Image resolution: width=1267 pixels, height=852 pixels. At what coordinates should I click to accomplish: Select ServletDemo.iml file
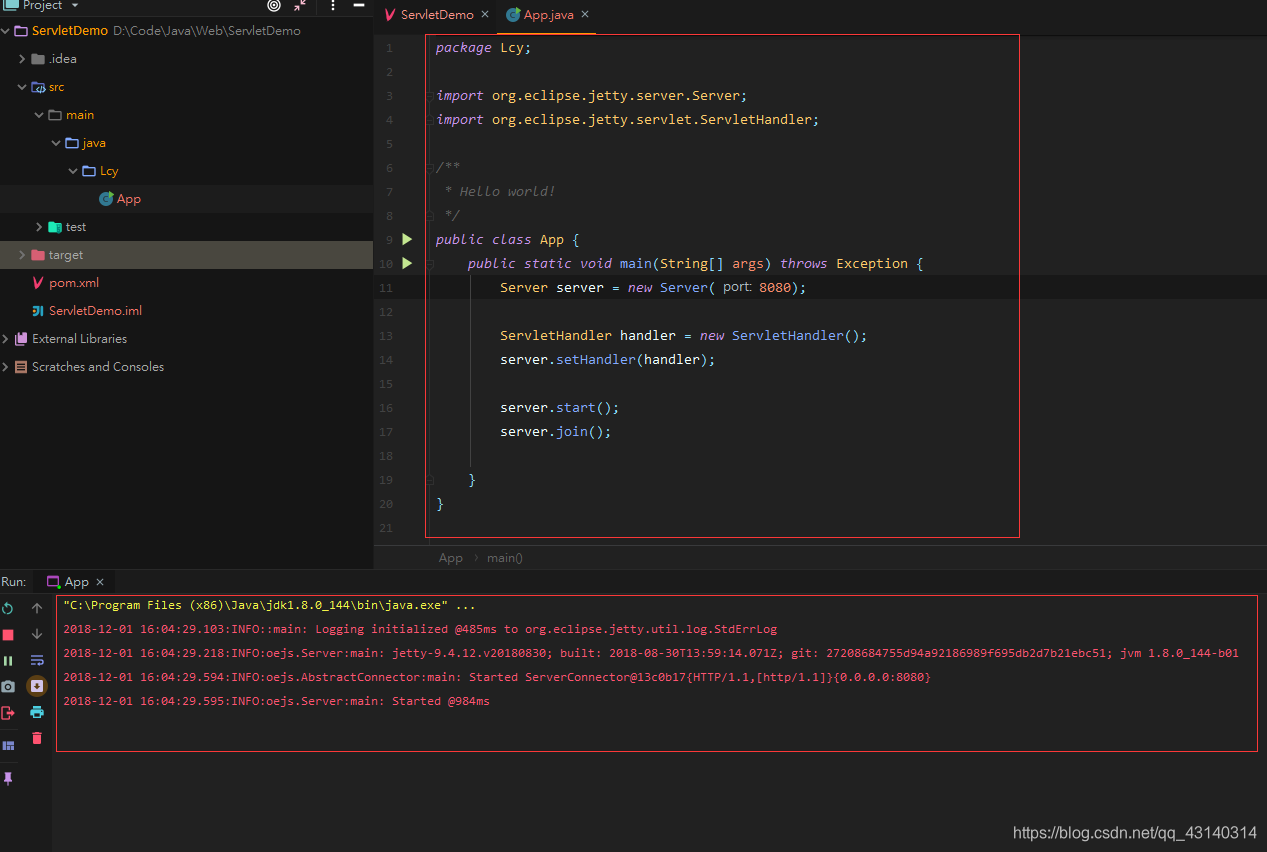186,311
